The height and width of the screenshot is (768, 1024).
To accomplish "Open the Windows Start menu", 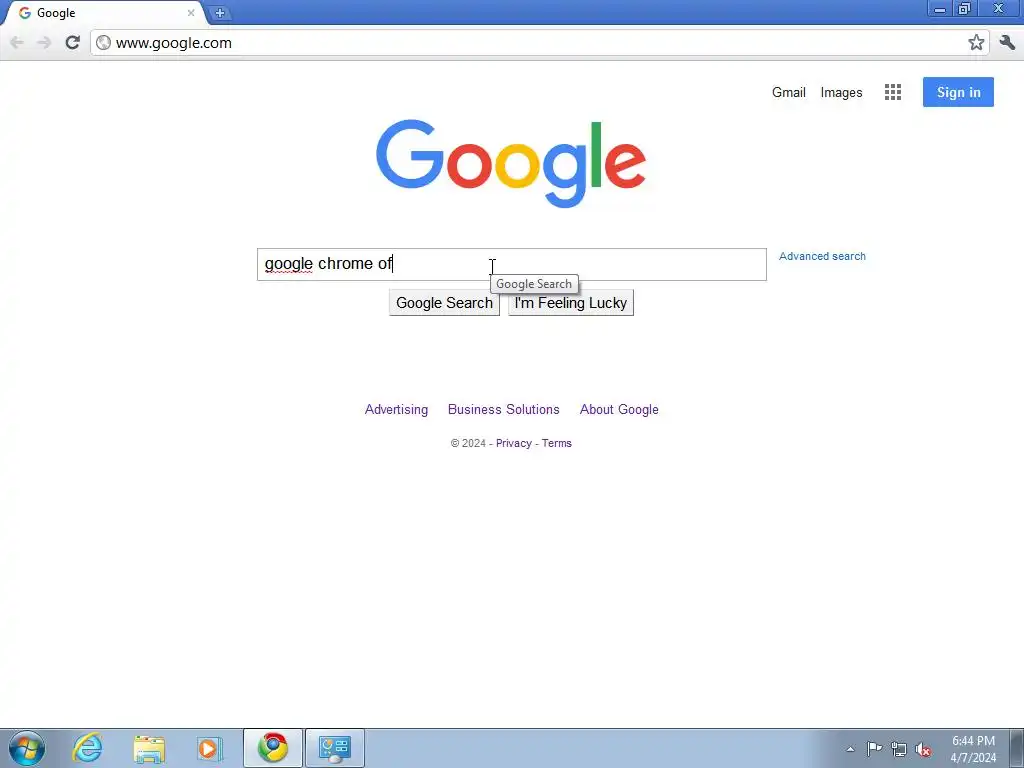I will point(27,748).
